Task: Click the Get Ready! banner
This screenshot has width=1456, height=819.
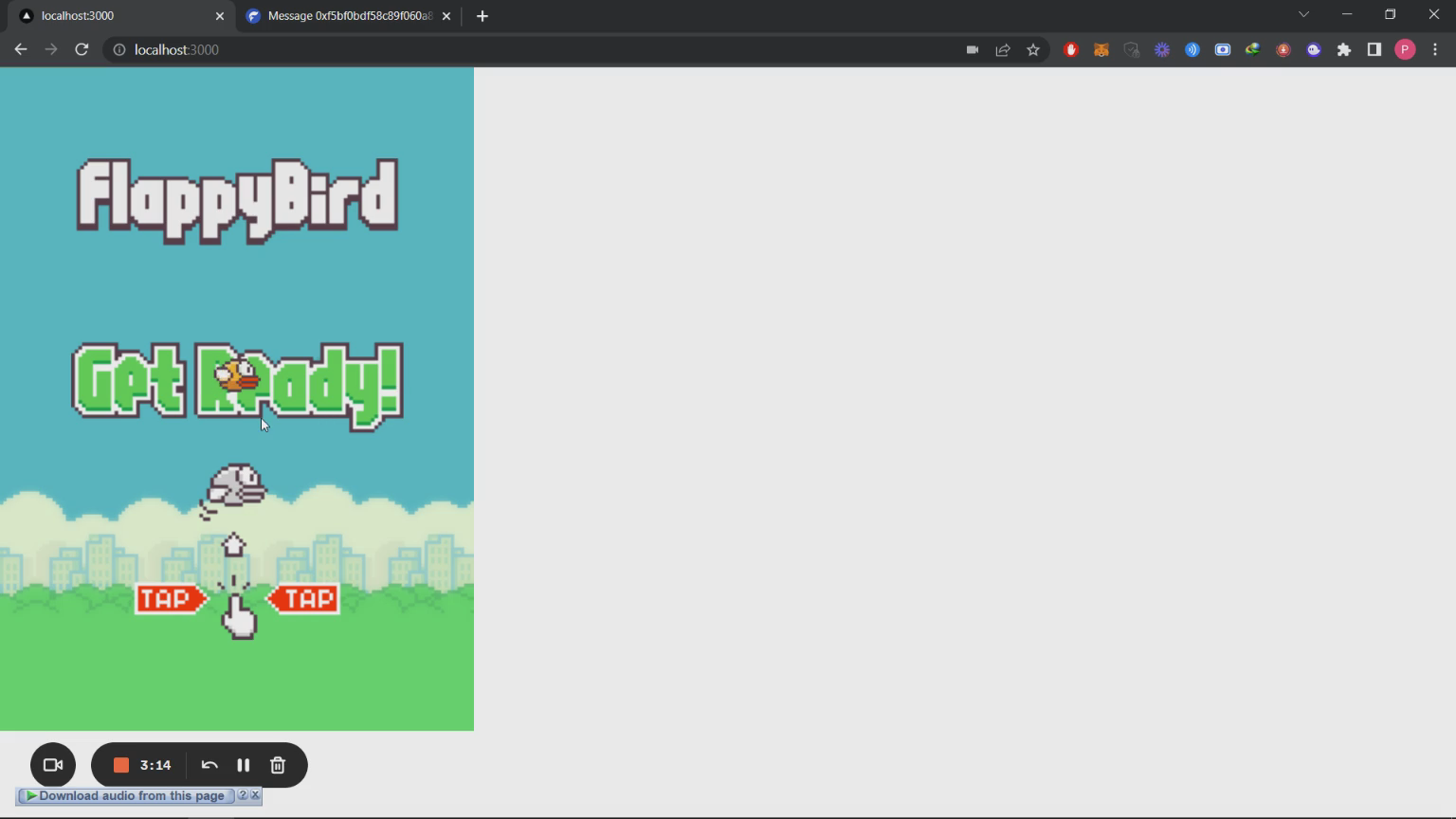Action: coord(237,387)
